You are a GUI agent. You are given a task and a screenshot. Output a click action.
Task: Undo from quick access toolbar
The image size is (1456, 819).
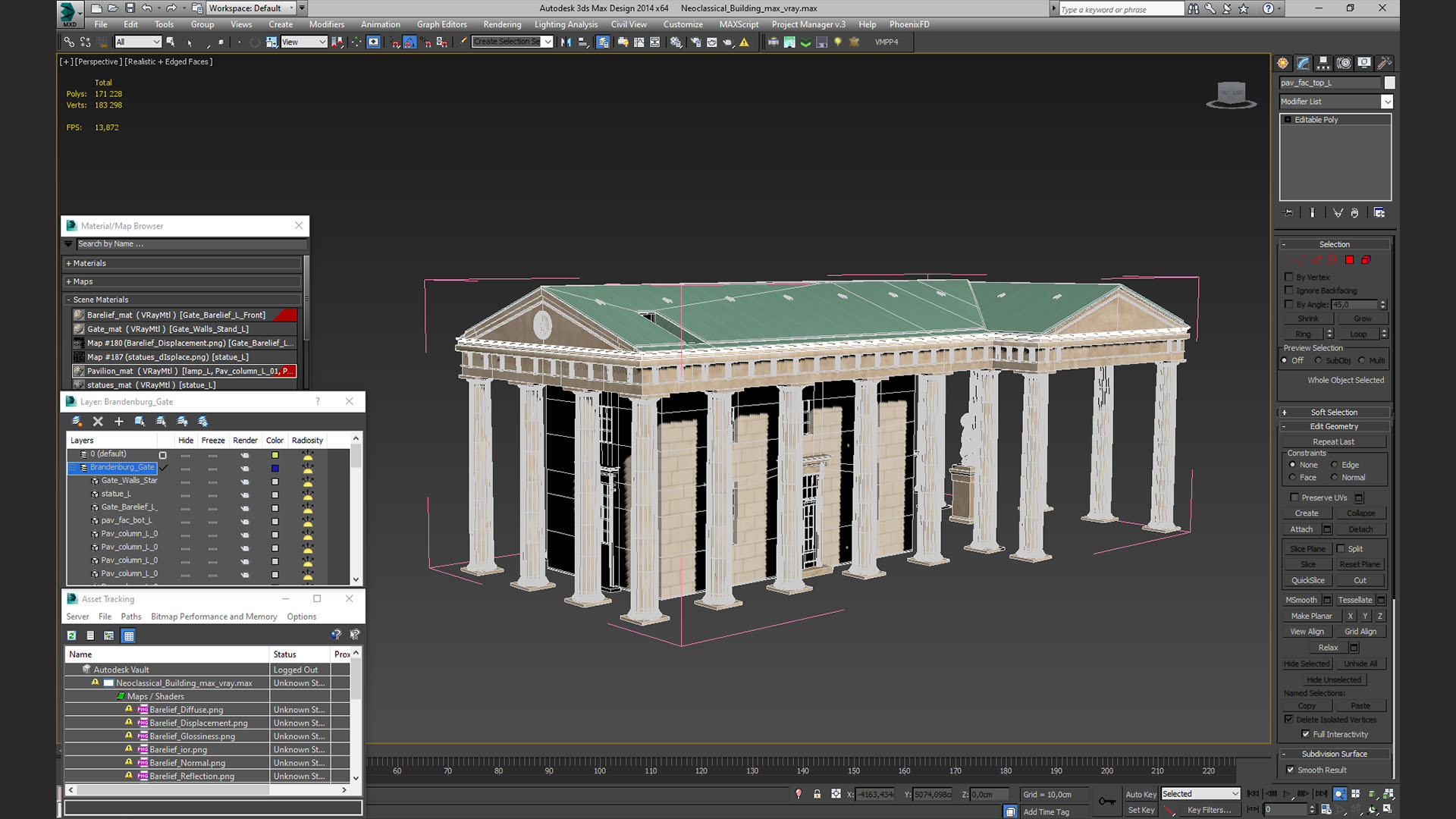147,8
